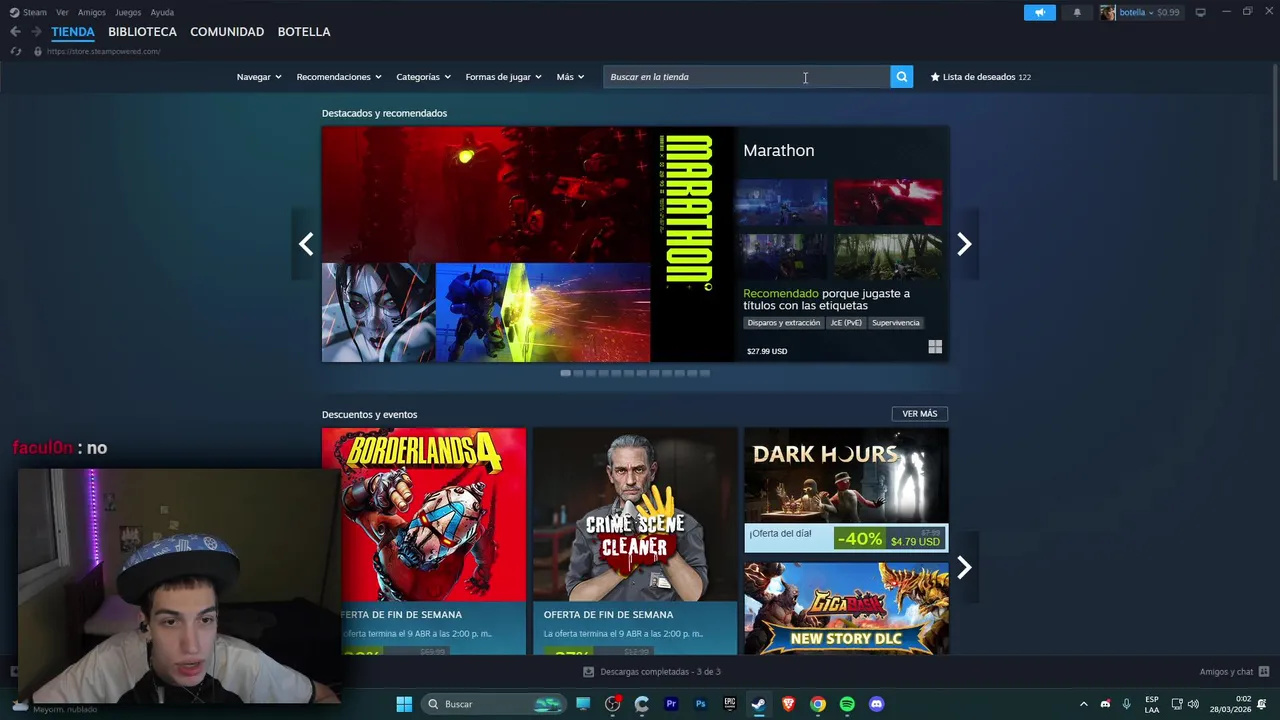Expand the Recomendaciones dropdown
The width and height of the screenshot is (1280, 720).
point(339,77)
